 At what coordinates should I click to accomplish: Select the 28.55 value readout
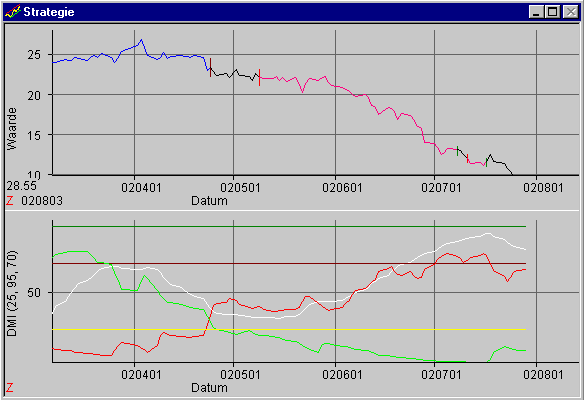click(x=21, y=186)
